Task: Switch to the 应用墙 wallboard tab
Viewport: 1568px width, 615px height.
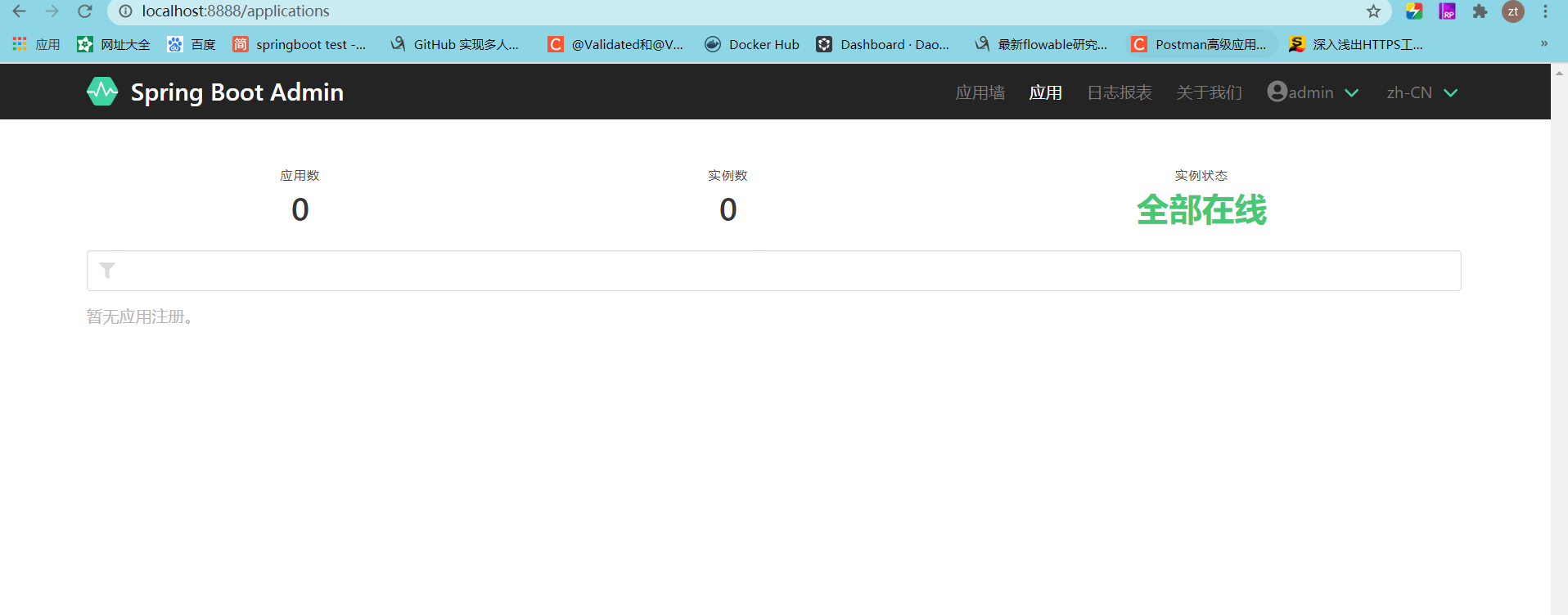Action: click(980, 92)
